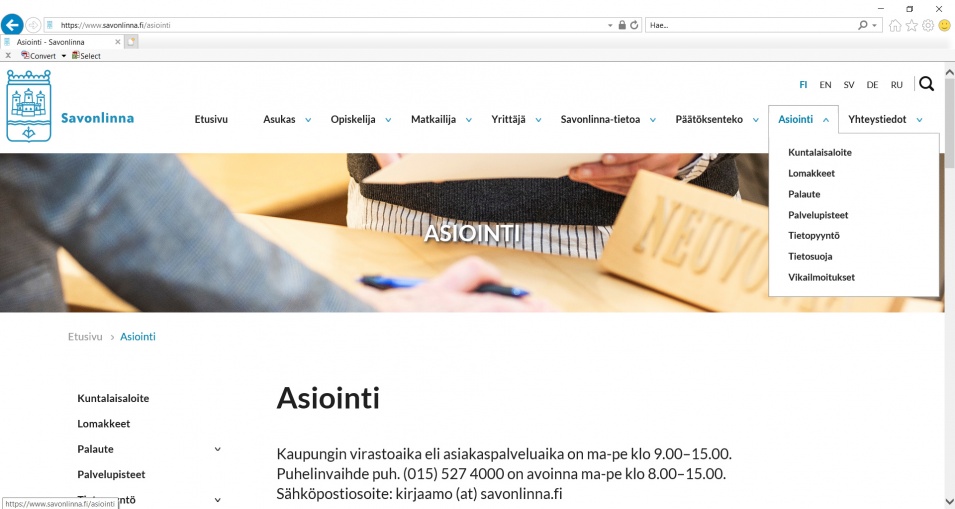Select Lomakkeet in the Asiointi dropdown

point(811,174)
